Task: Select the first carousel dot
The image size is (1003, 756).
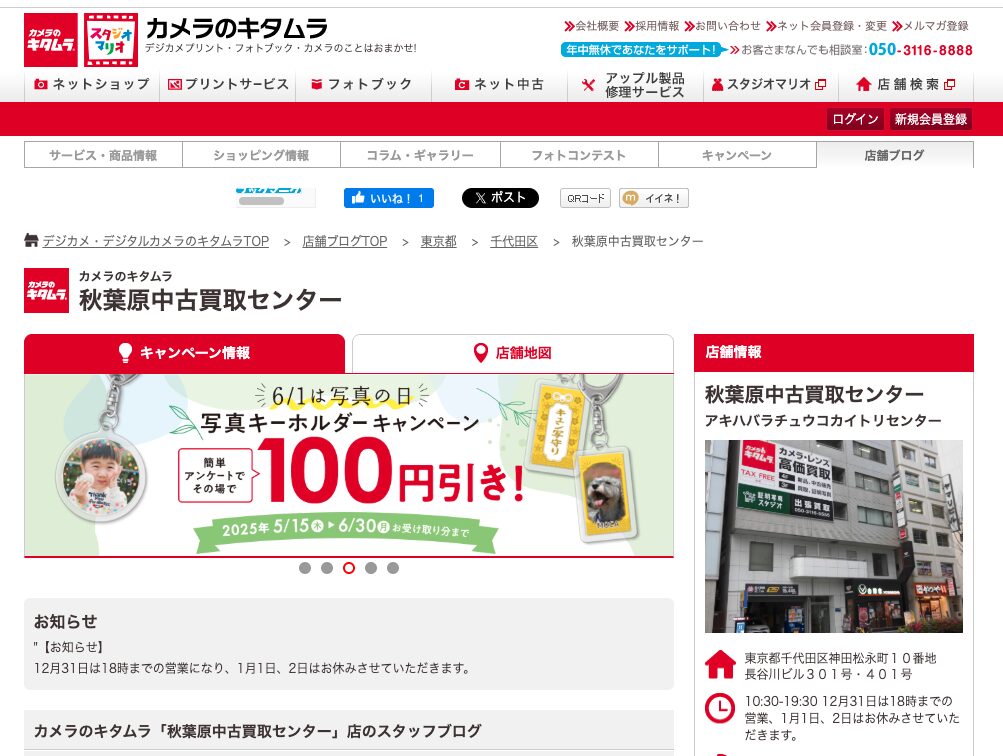Action: pos(305,568)
